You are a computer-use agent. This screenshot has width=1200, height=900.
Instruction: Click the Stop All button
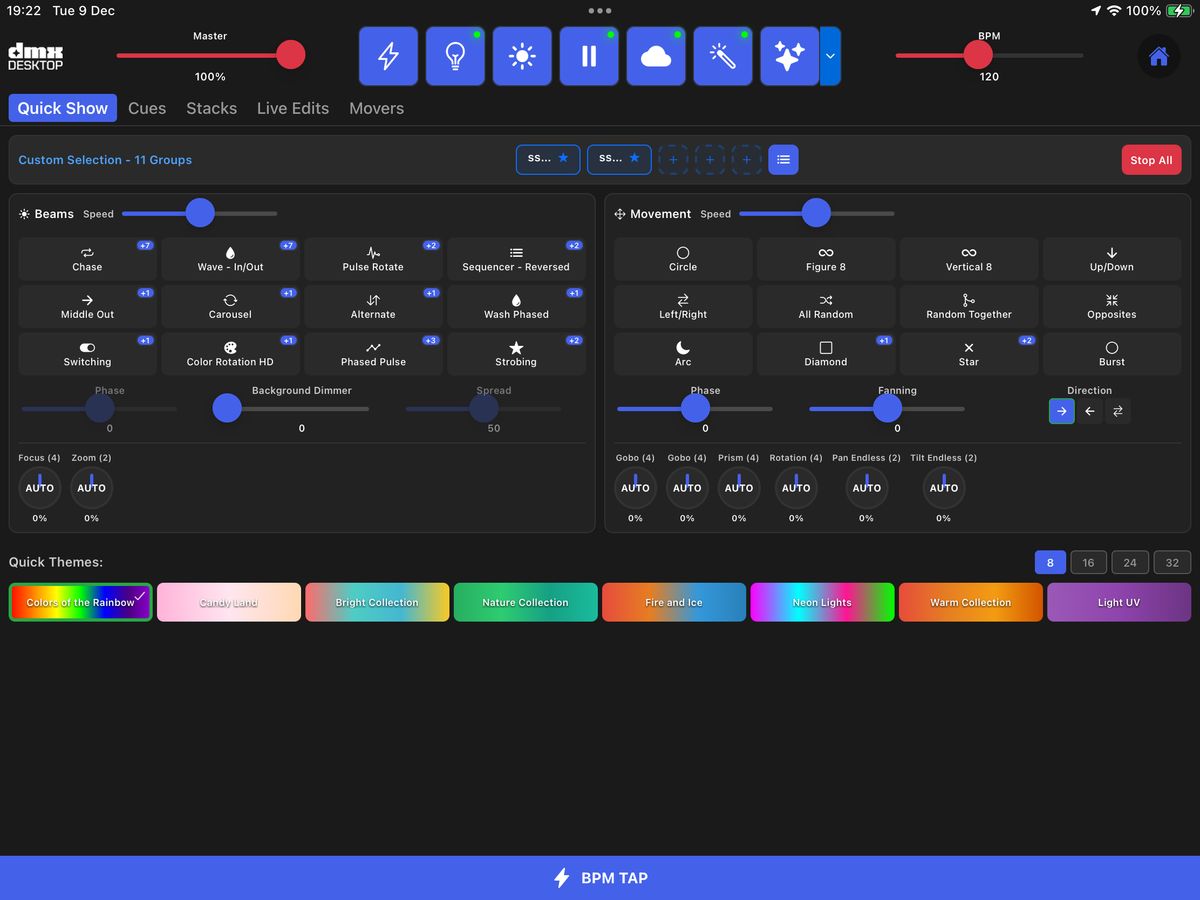click(x=1151, y=160)
